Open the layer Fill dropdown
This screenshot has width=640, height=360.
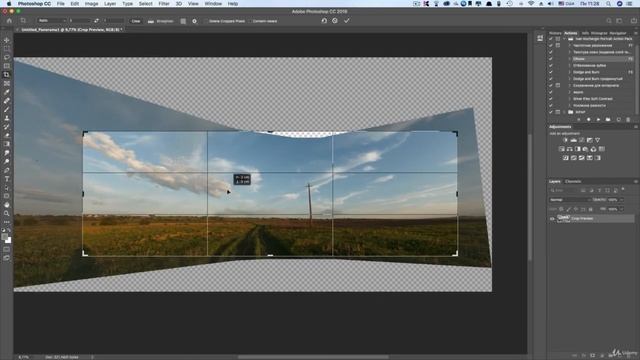[x=621, y=209]
